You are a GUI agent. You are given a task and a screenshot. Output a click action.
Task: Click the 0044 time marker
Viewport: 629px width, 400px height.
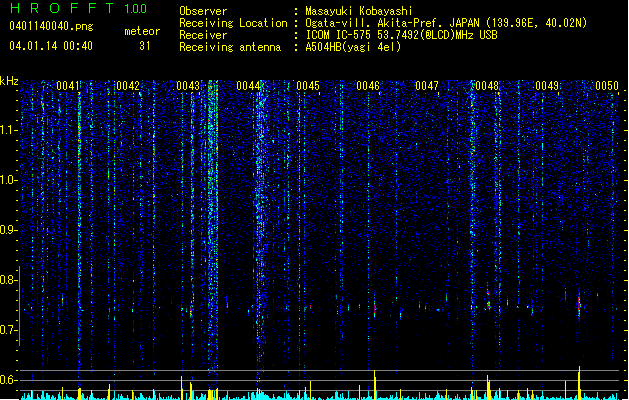point(248,86)
